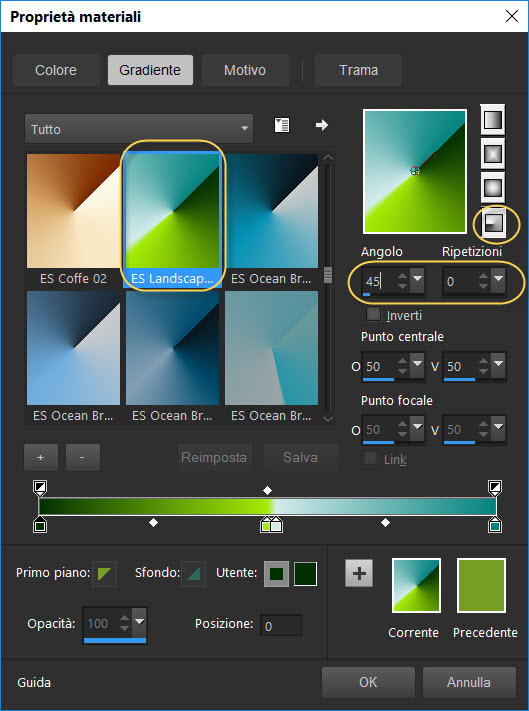Select the linear gradient style icon
This screenshot has height=711, width=529.
click(493, 120)
